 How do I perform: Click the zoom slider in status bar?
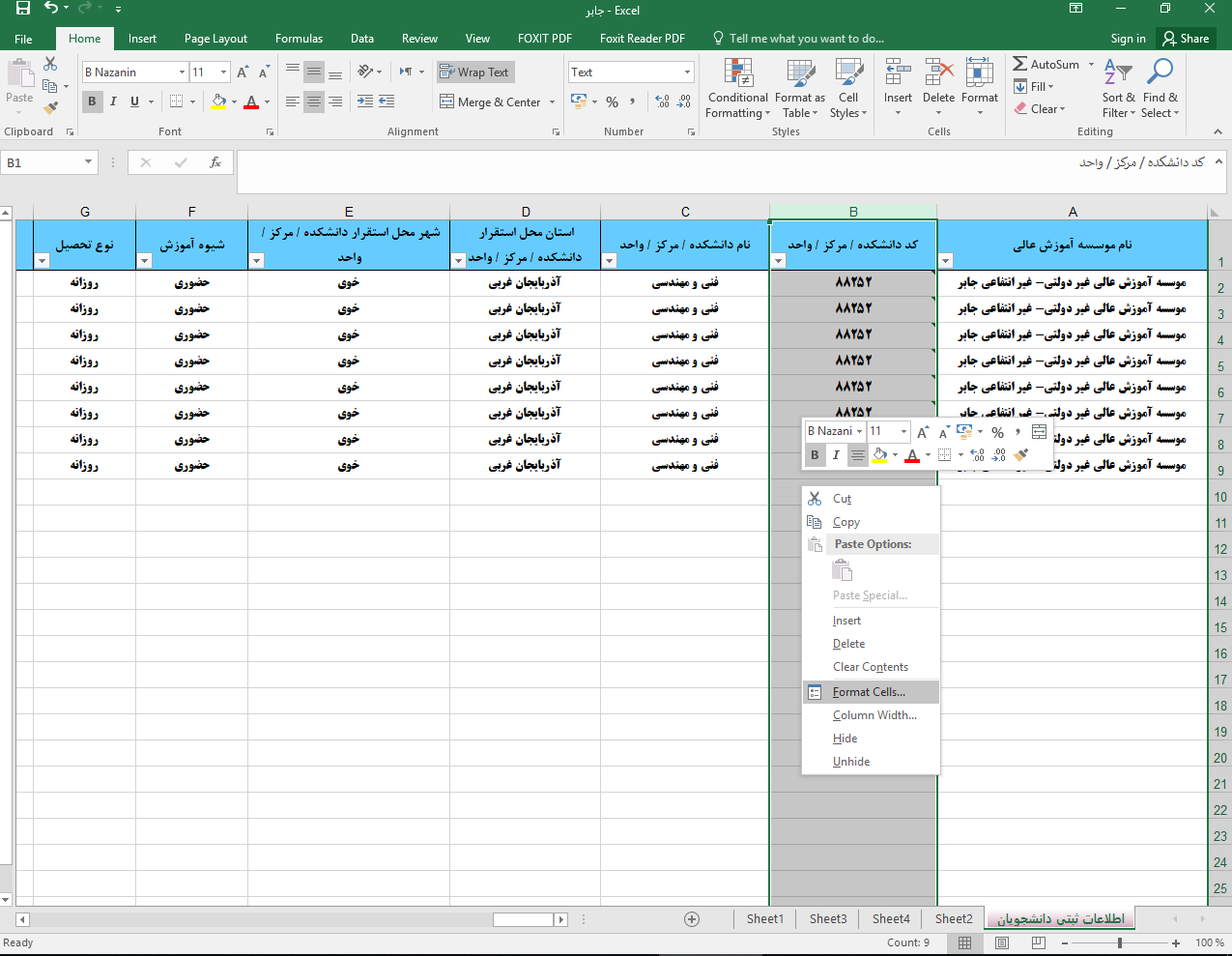click(x=1120, y=942)
